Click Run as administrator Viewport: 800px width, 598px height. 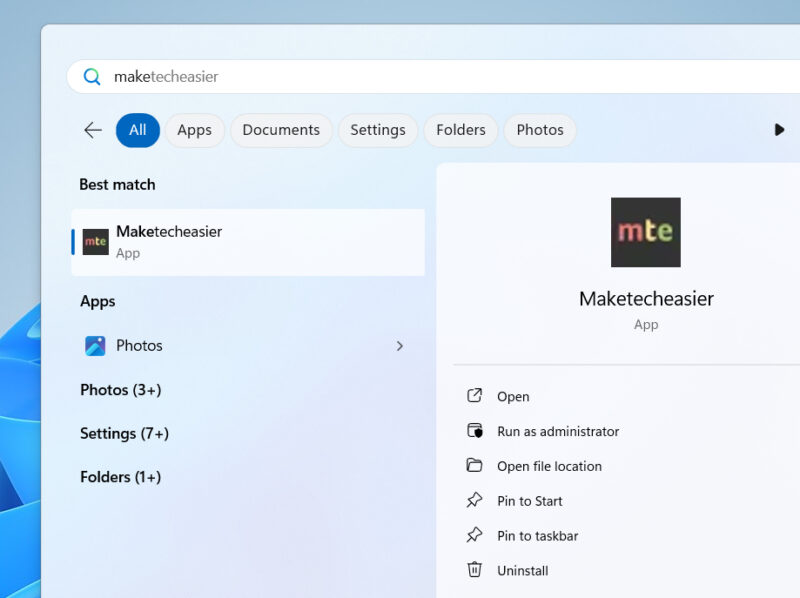click(x=556, y=431)
